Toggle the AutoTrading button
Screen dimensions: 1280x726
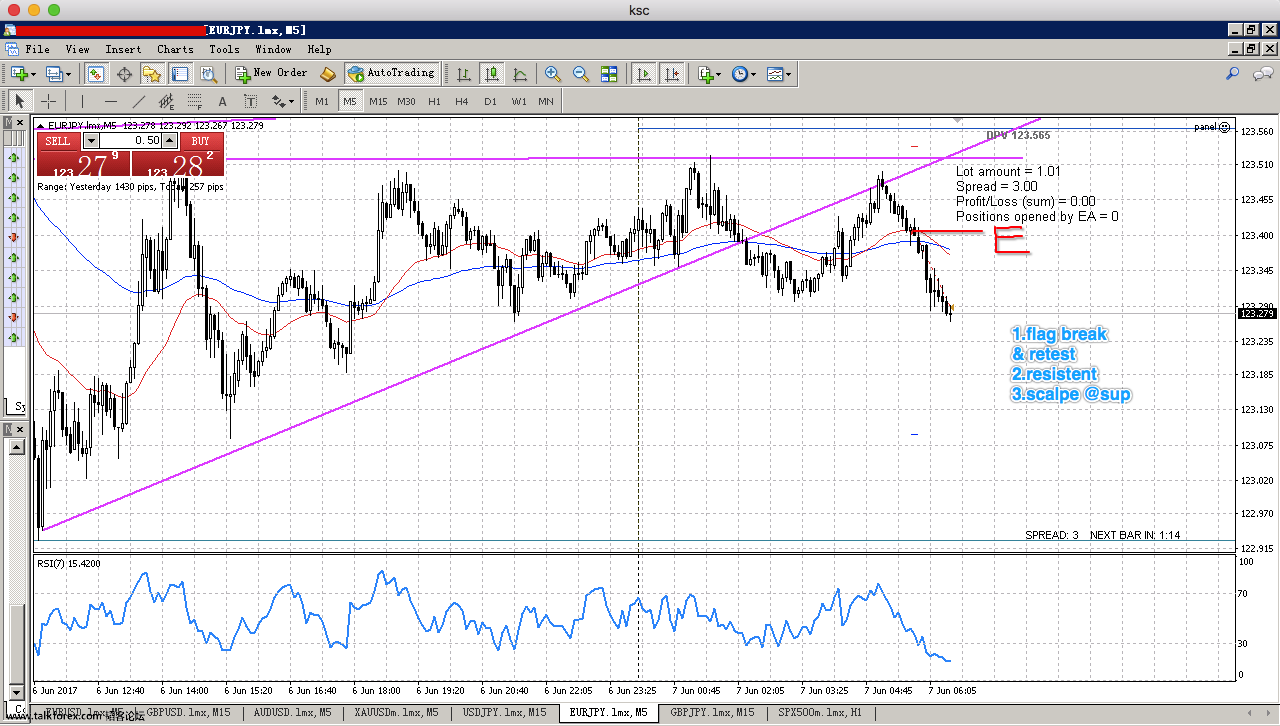pyautogui.click(x=391, y=73)
